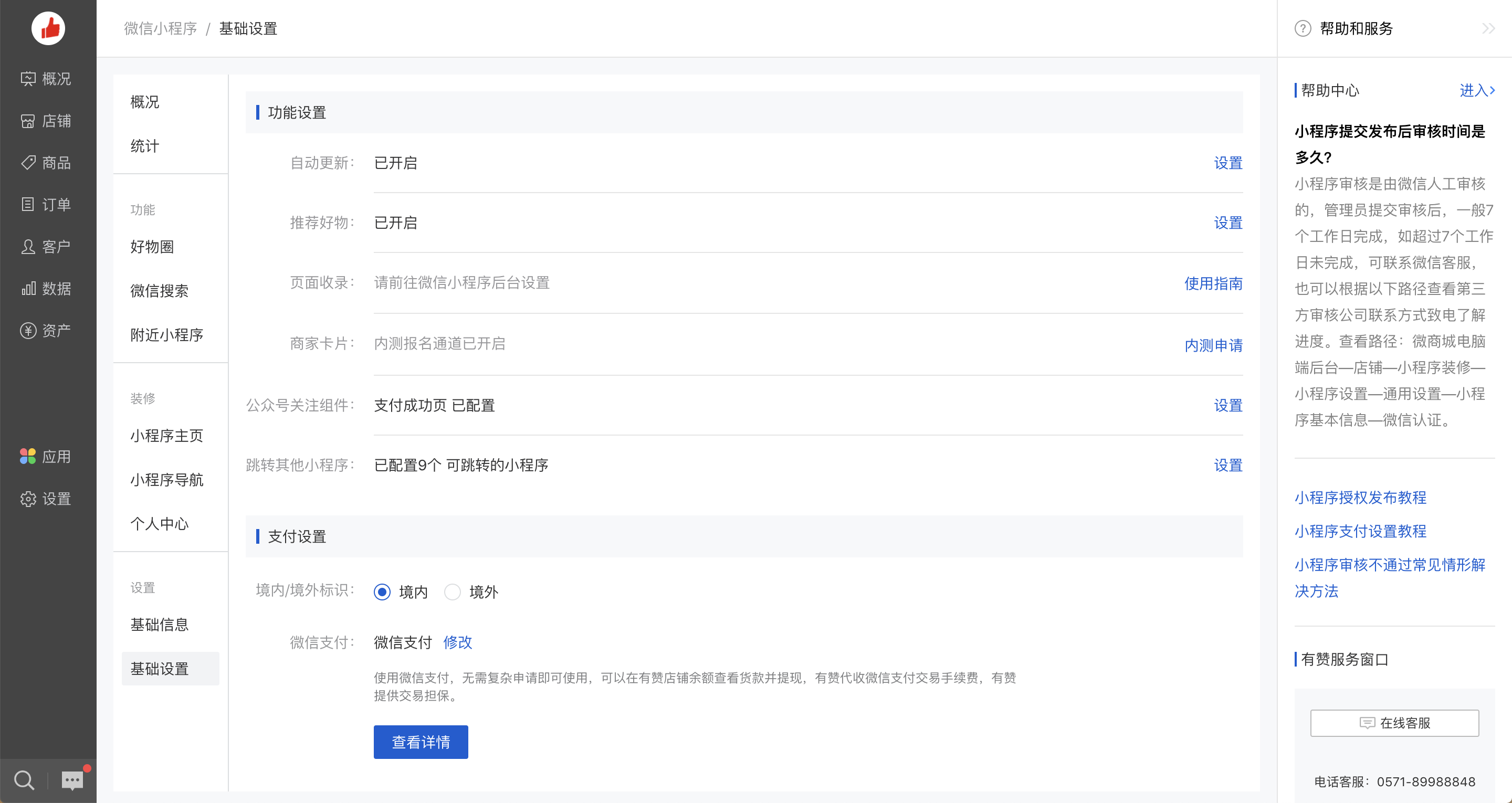
Task: Click 修改 next to 微信支付
Action: point(458,642)
